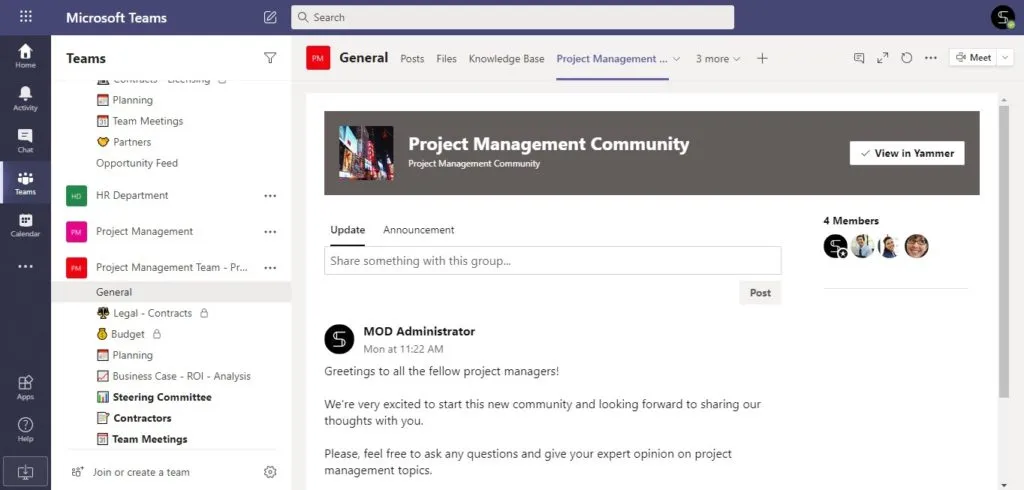
Task: Reload the current tab
Action: coord(906,58)
